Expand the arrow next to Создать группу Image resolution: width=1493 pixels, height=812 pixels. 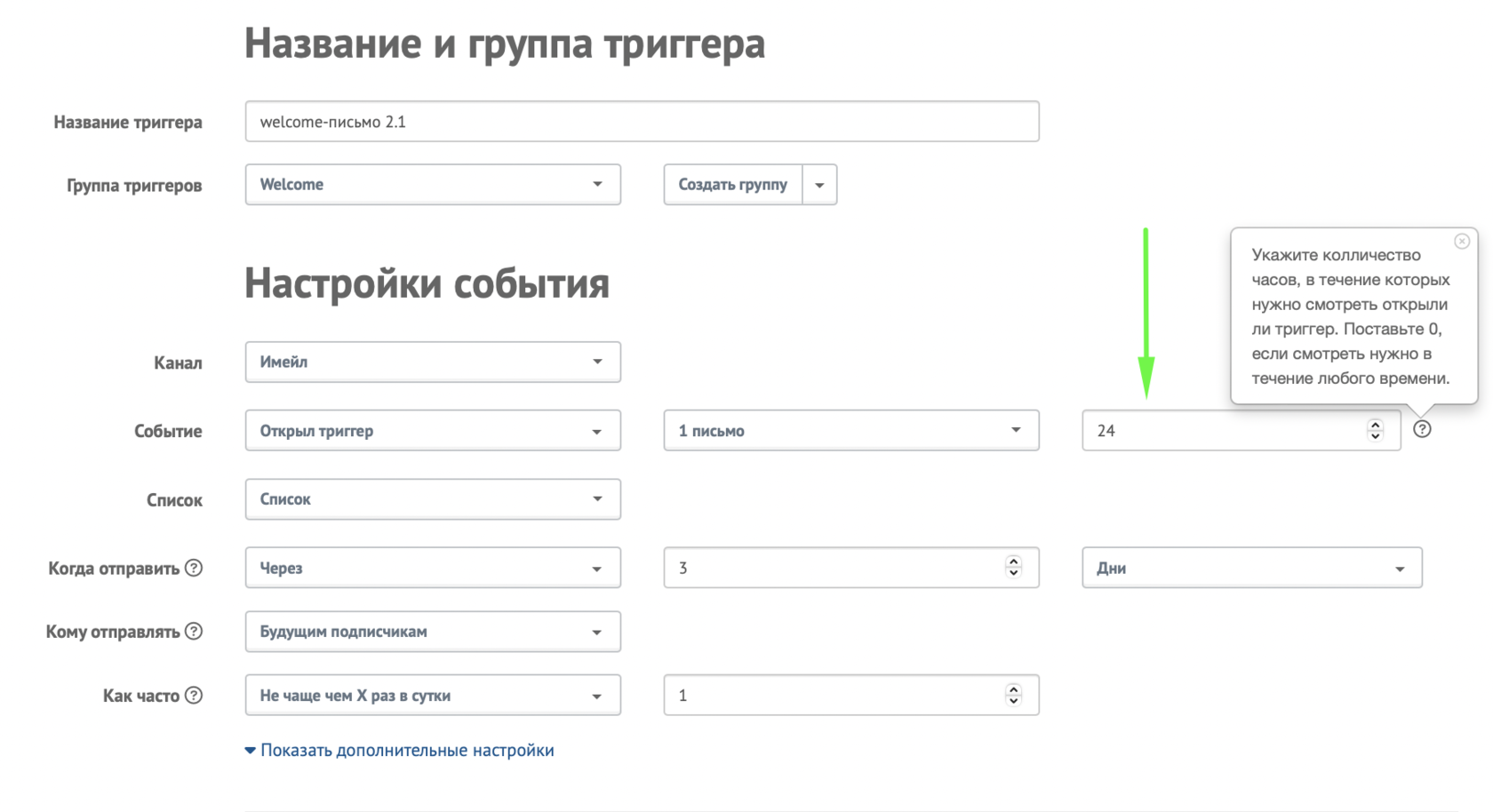pos(819,185)
